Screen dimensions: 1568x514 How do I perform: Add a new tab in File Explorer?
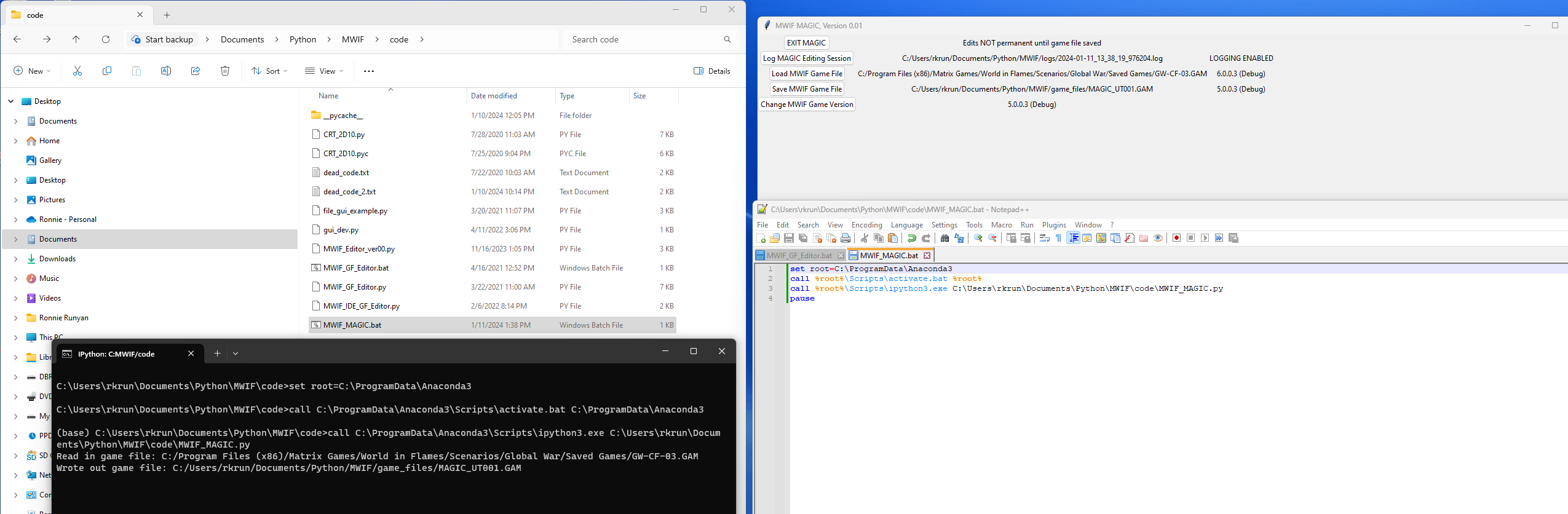(x=167, y=15)
